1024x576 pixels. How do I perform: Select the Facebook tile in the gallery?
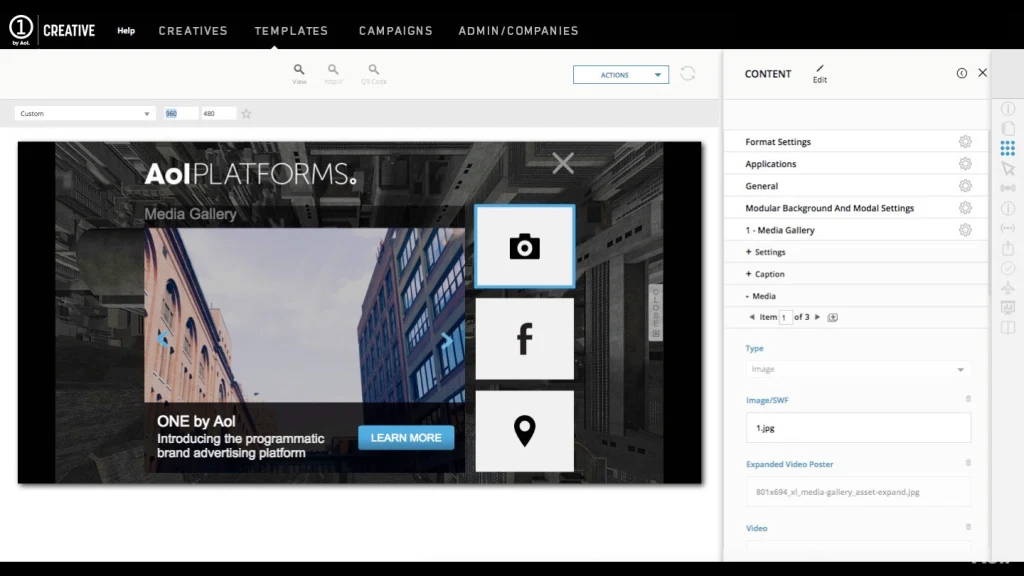click(x=524, y=338)
